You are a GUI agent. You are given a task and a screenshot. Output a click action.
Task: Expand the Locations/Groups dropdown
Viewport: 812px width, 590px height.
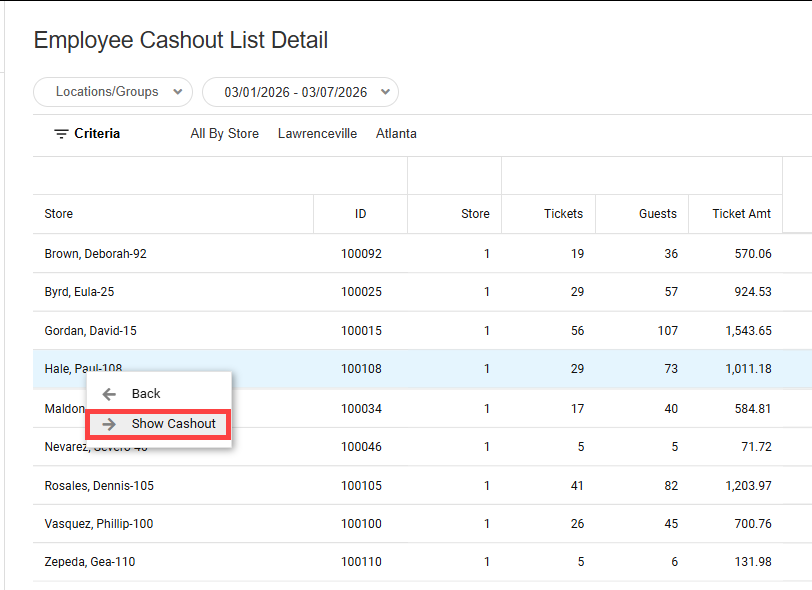pyautogui.click(x=113, y=92)
